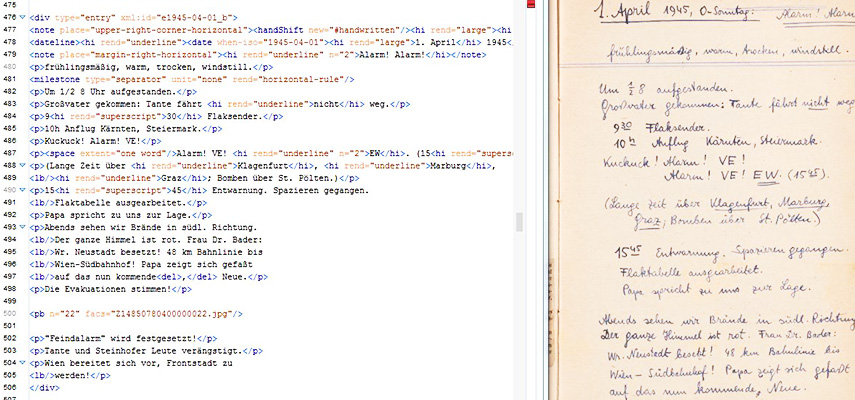The height and width of the screenshot is (400, 855).
Task: Click line number 490 in the gutter
Action: click(10, 190)
